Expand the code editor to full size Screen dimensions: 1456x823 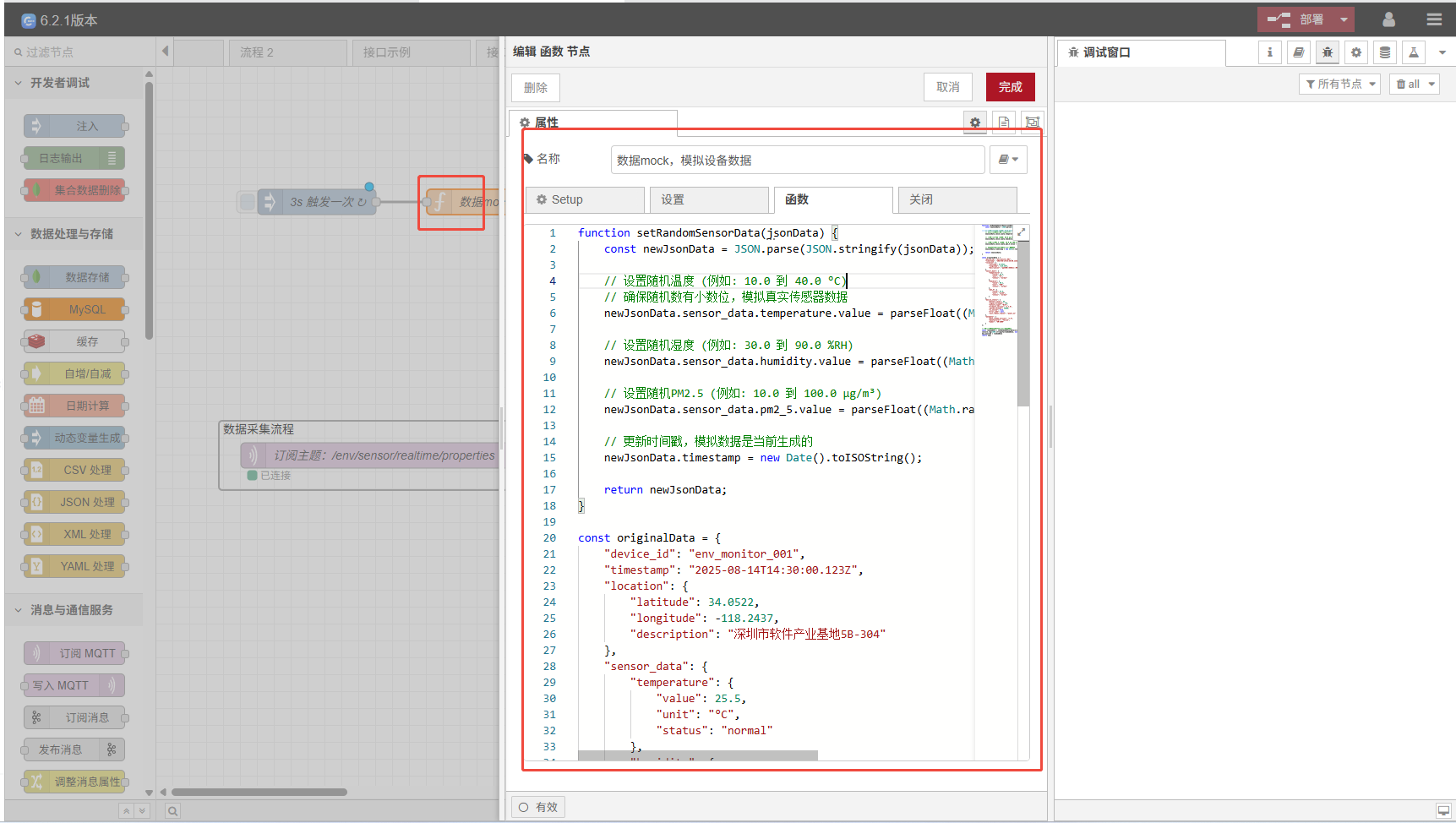tap(1022, 232)
